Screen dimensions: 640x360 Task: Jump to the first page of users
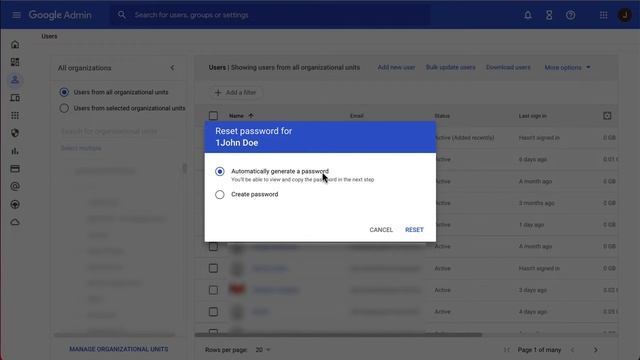point(507,350)
